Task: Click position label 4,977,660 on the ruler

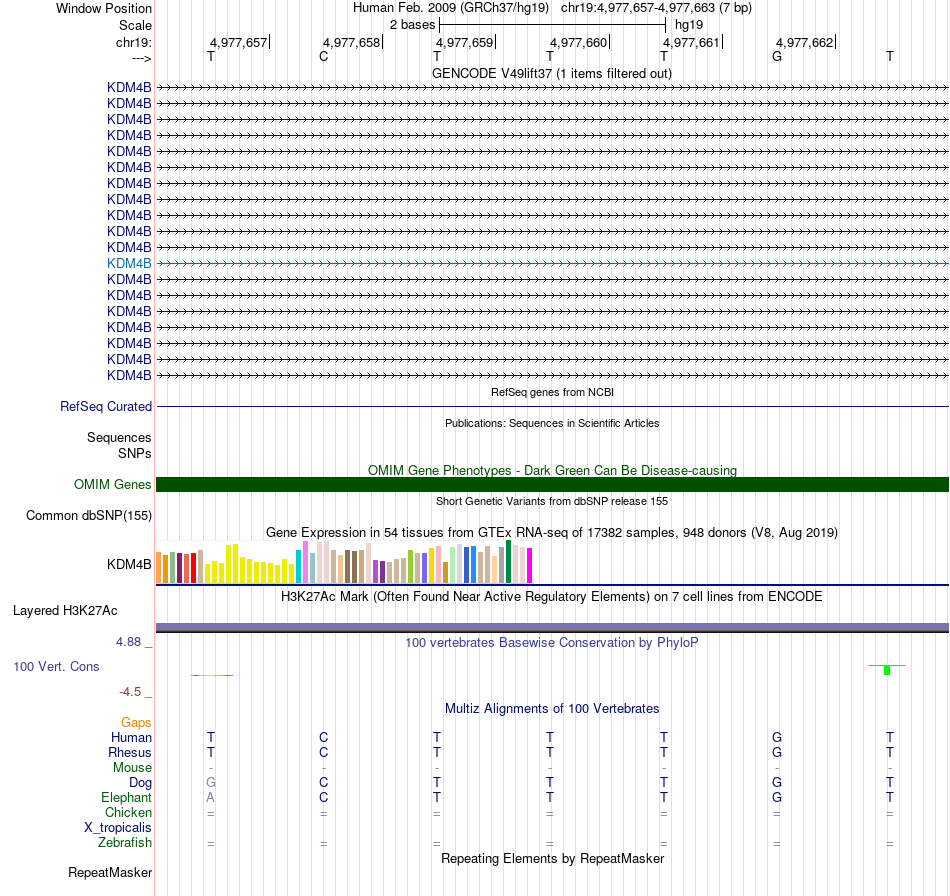Action: (578, 42)
